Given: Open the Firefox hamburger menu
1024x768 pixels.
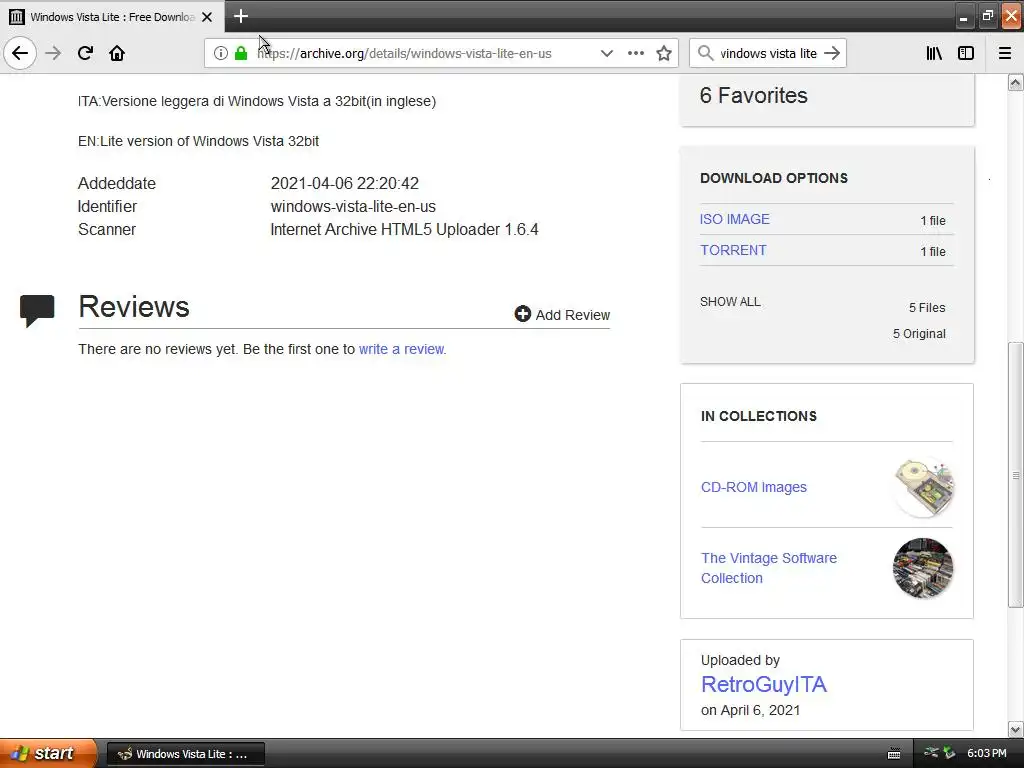Looking at the screenshot, I should [1005, 53].
